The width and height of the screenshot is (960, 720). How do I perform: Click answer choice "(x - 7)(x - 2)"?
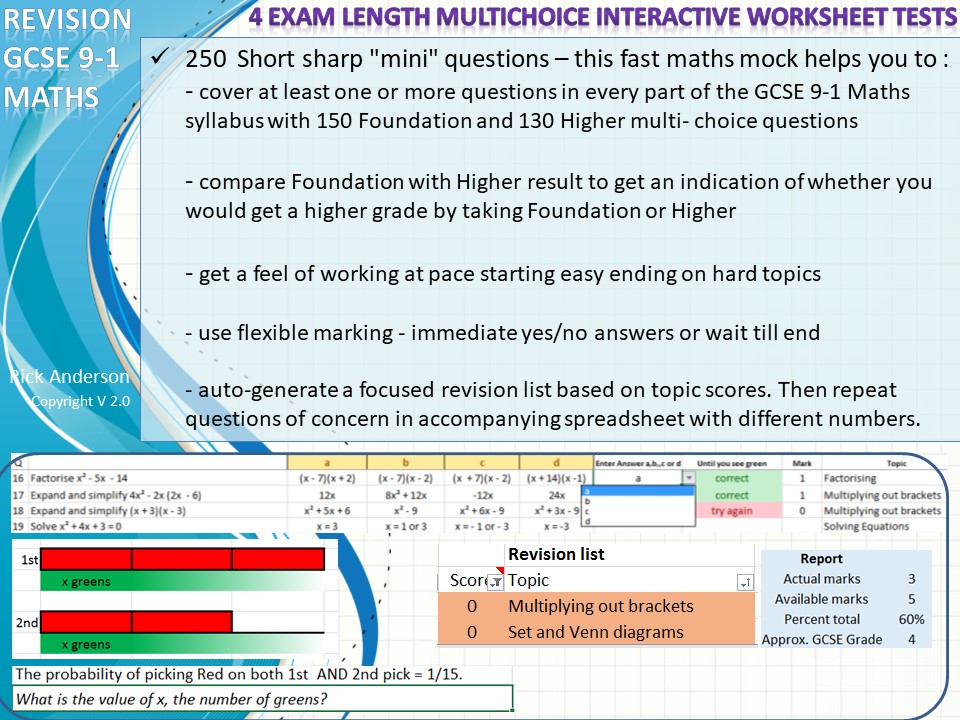(405, 478)
